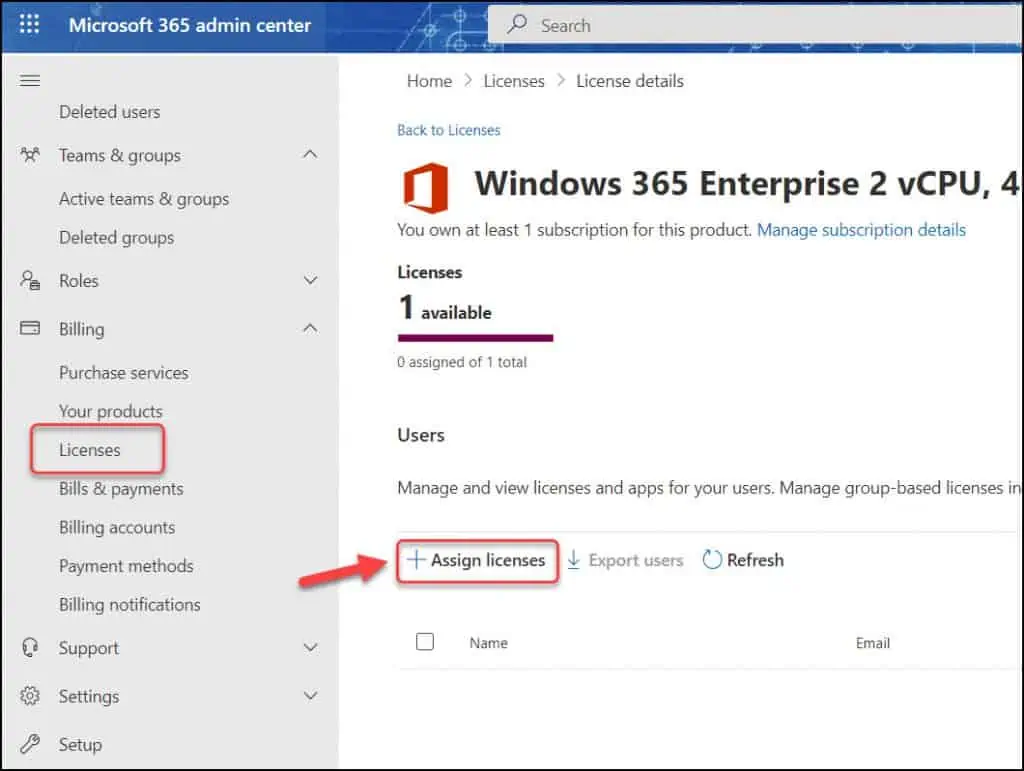Click the Windows 365 Enterprise product title
The image size is (1024, 771).
(746, 183)
